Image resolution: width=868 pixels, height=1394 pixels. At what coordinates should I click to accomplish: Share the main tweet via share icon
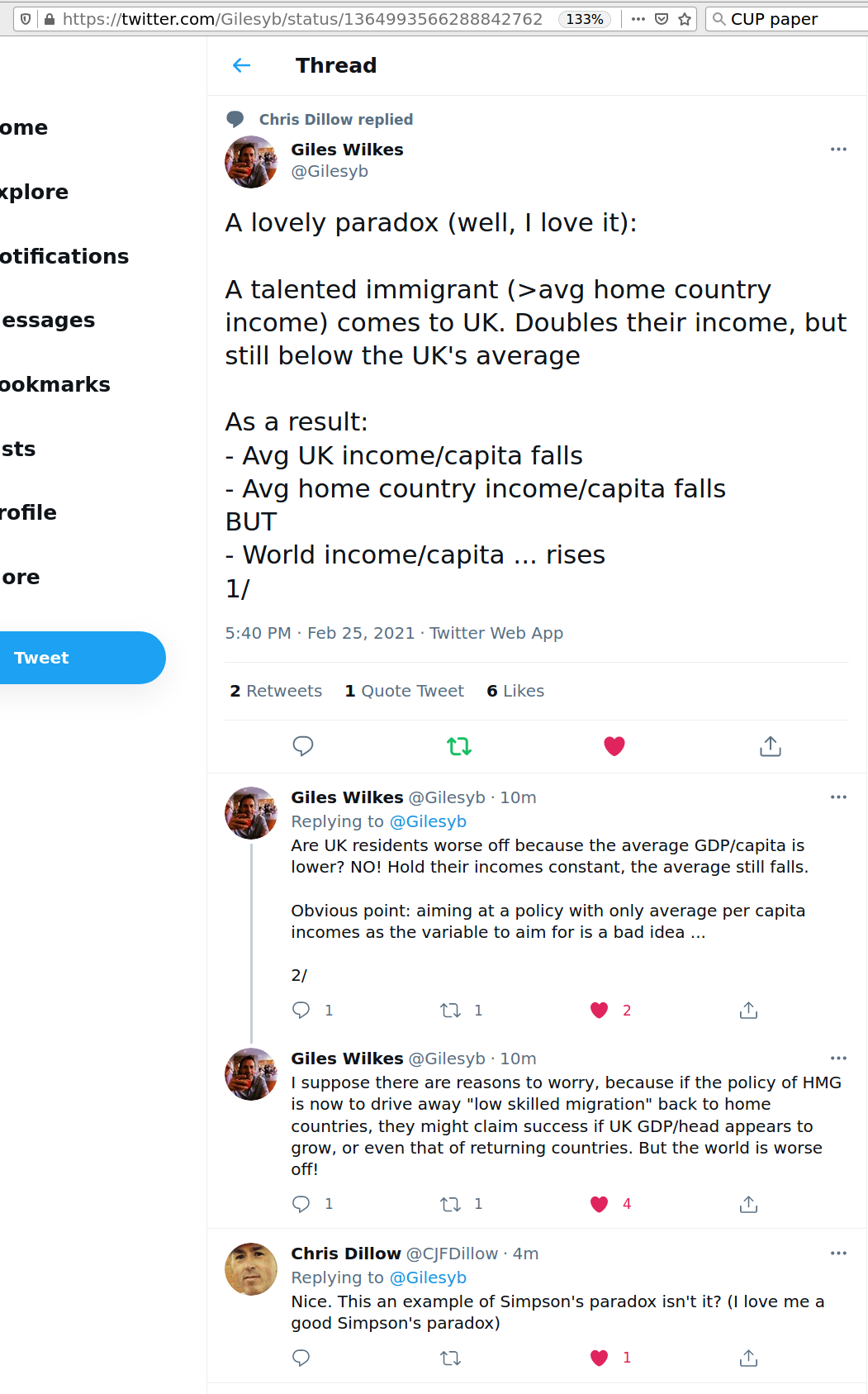(x=770, y=746)
